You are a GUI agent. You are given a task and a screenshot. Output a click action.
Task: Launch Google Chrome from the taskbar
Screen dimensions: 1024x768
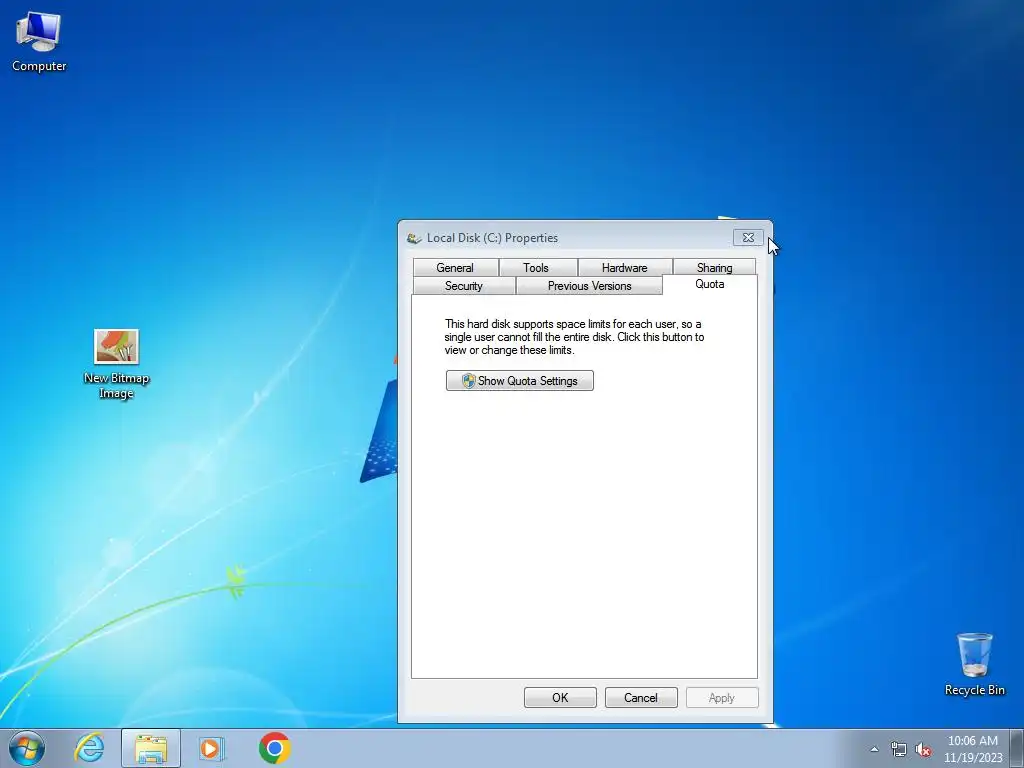[274, 748]
